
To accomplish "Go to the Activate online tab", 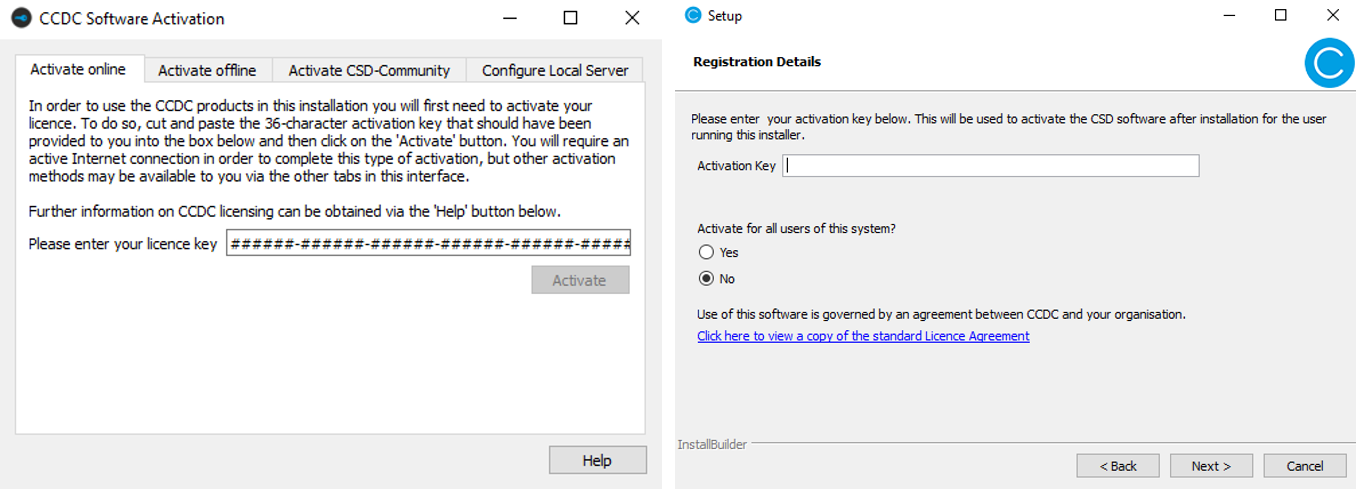I will pyautogui.click(x=78, y=69).
